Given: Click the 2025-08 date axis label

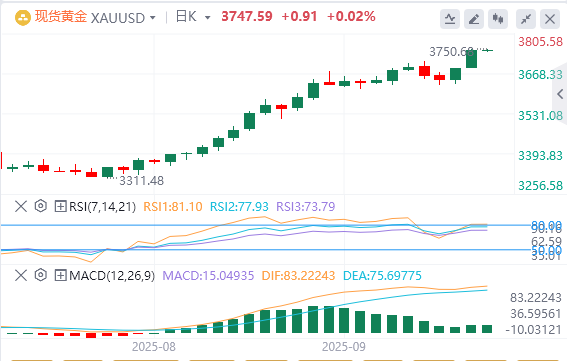Looking at the screenshot, I should pos(154,347).
